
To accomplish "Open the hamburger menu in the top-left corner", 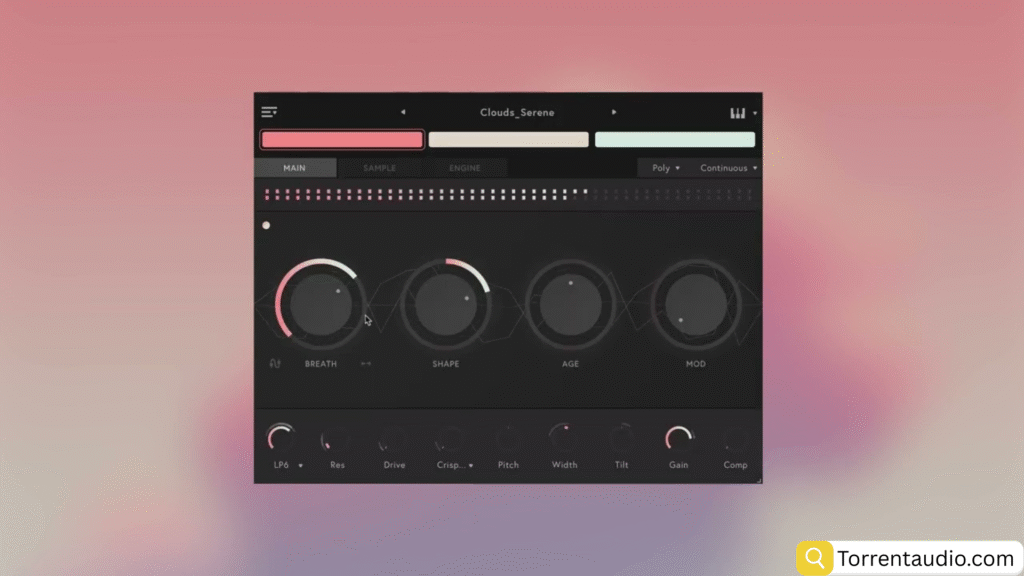I will point(269,113).
